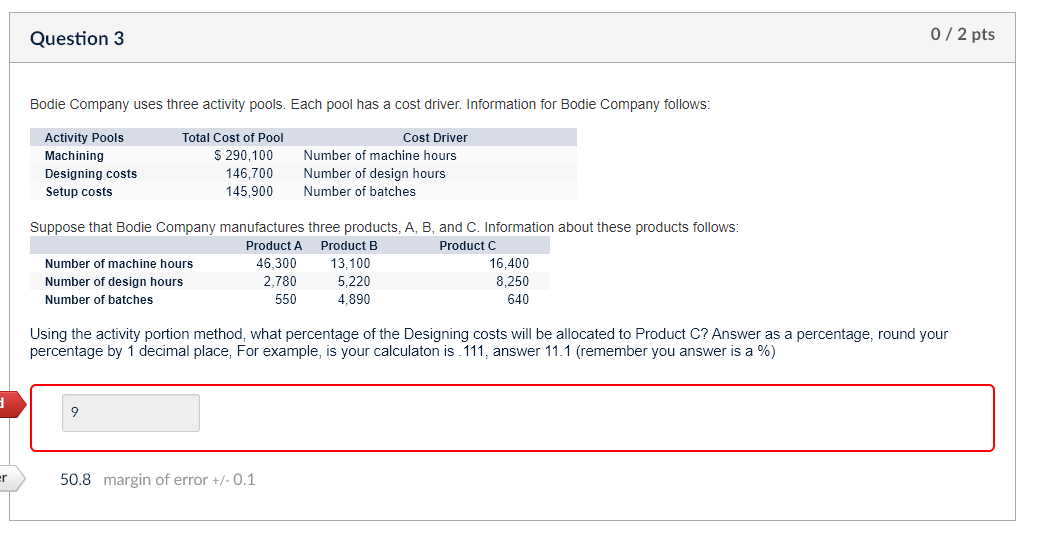
Task: Click the Suppose that Bodie Company sentence
Action: click(384, 228)
